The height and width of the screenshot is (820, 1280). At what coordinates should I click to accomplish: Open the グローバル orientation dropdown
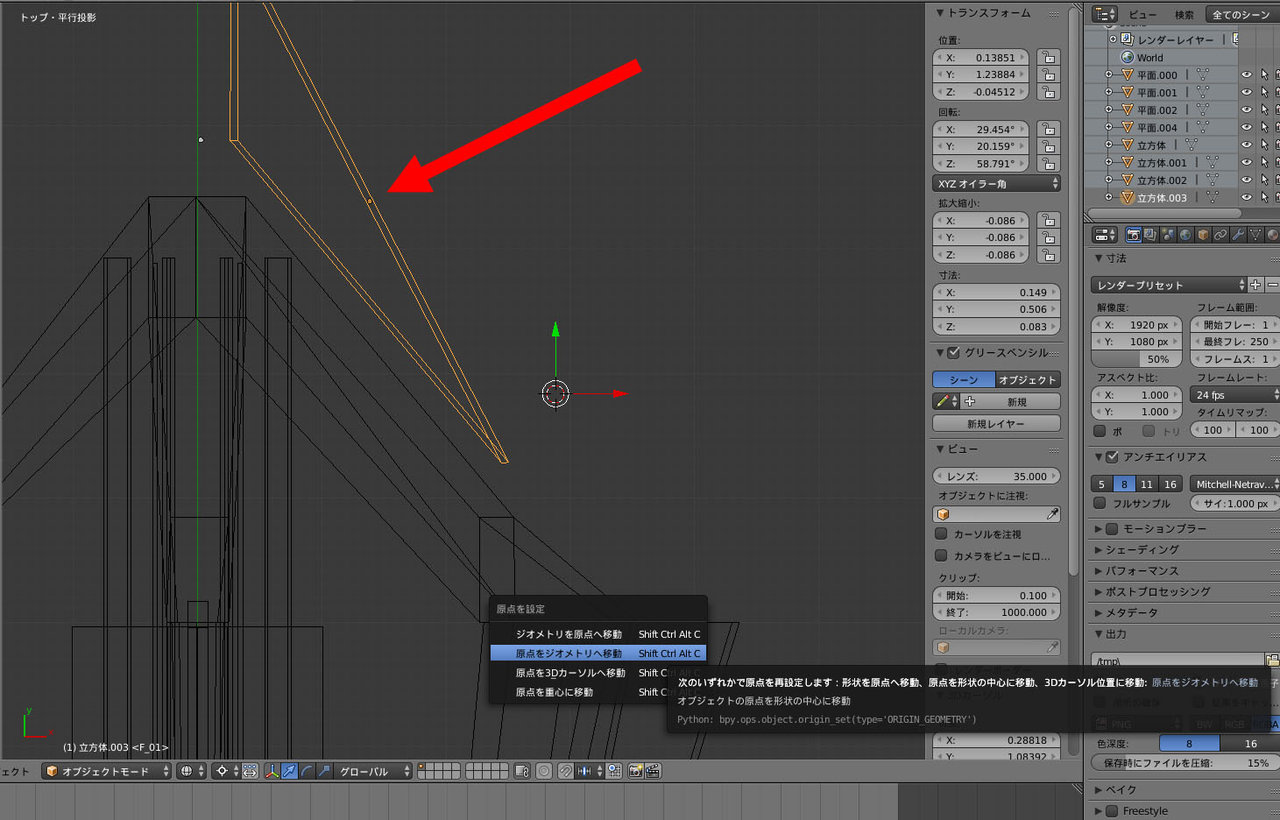coord(374,771)
